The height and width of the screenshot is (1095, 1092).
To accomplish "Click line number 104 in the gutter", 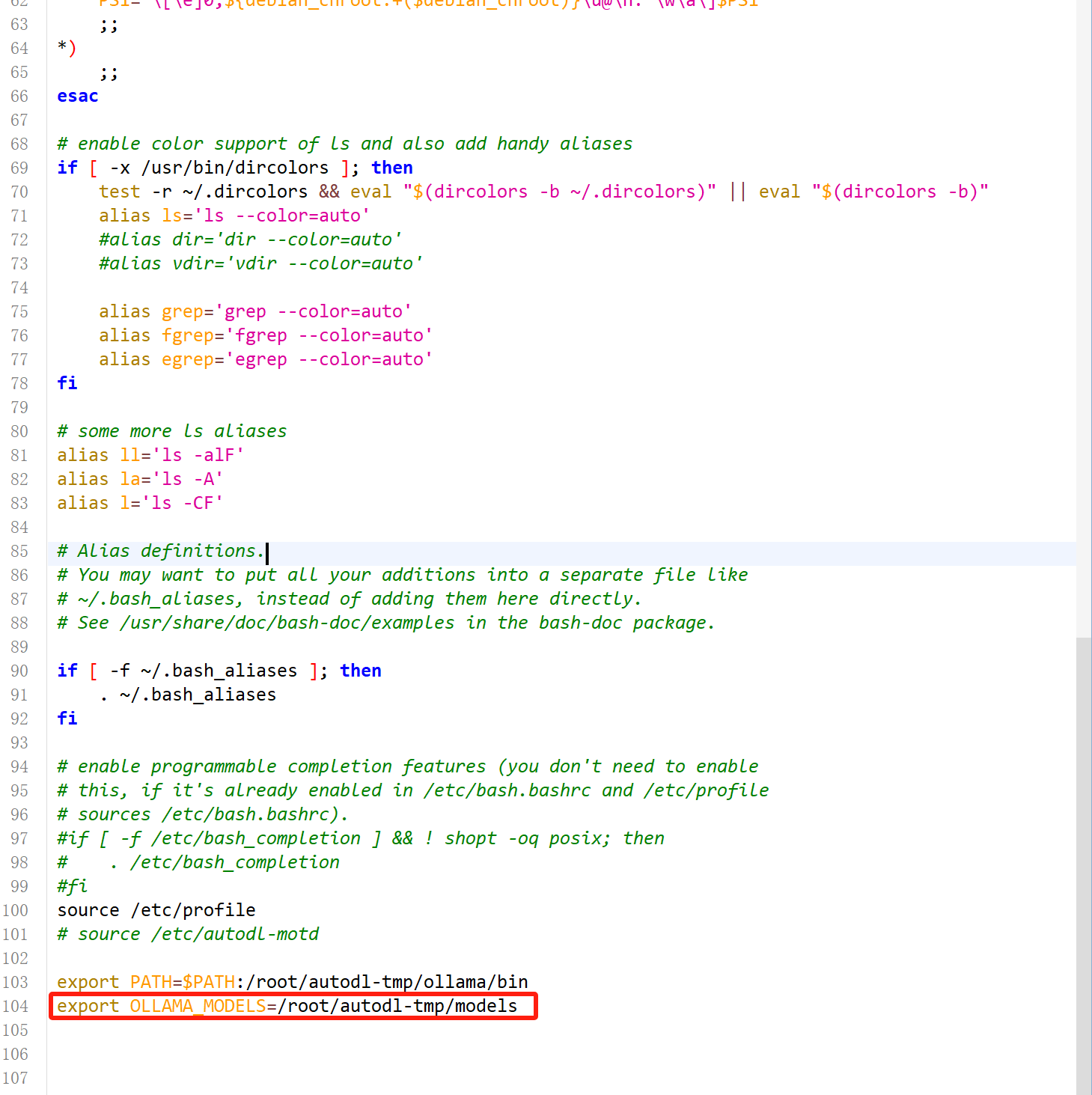I will click(x=16, y=1006).
